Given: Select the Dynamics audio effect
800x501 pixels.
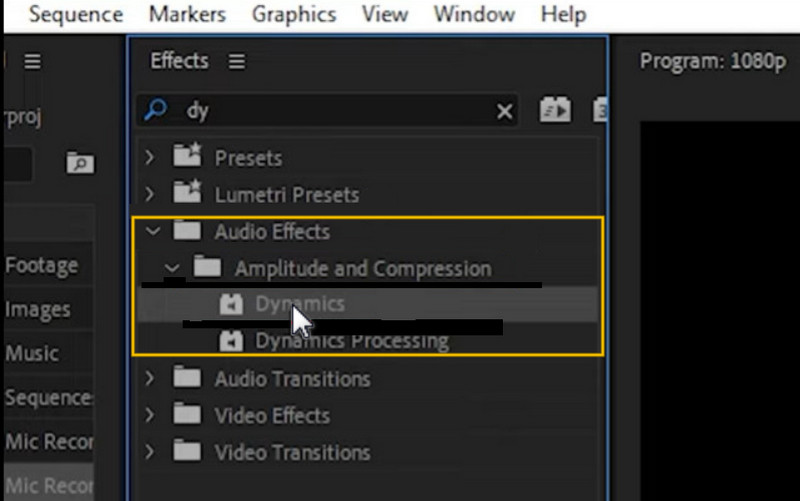Looking at the screenshot, I should point(299,304).
